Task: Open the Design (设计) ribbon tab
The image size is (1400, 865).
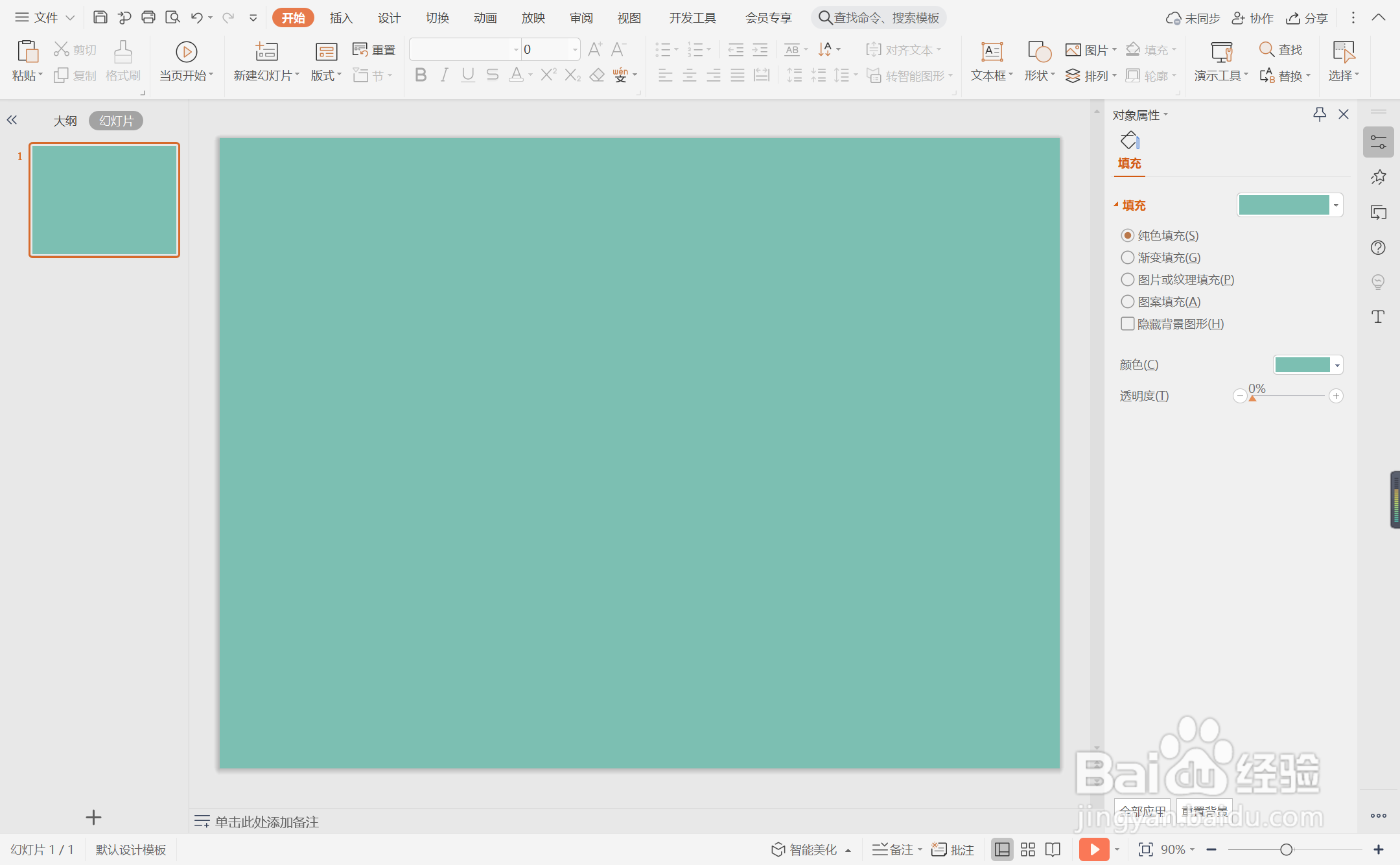Action: pos(389,18)
